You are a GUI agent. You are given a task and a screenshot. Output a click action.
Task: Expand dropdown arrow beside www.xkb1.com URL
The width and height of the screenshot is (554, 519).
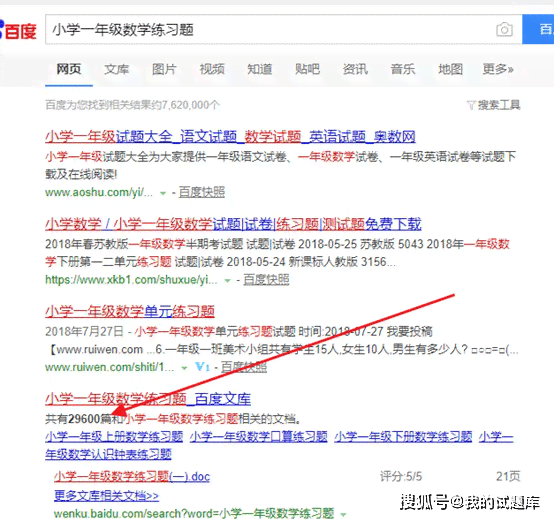[228, 281]
